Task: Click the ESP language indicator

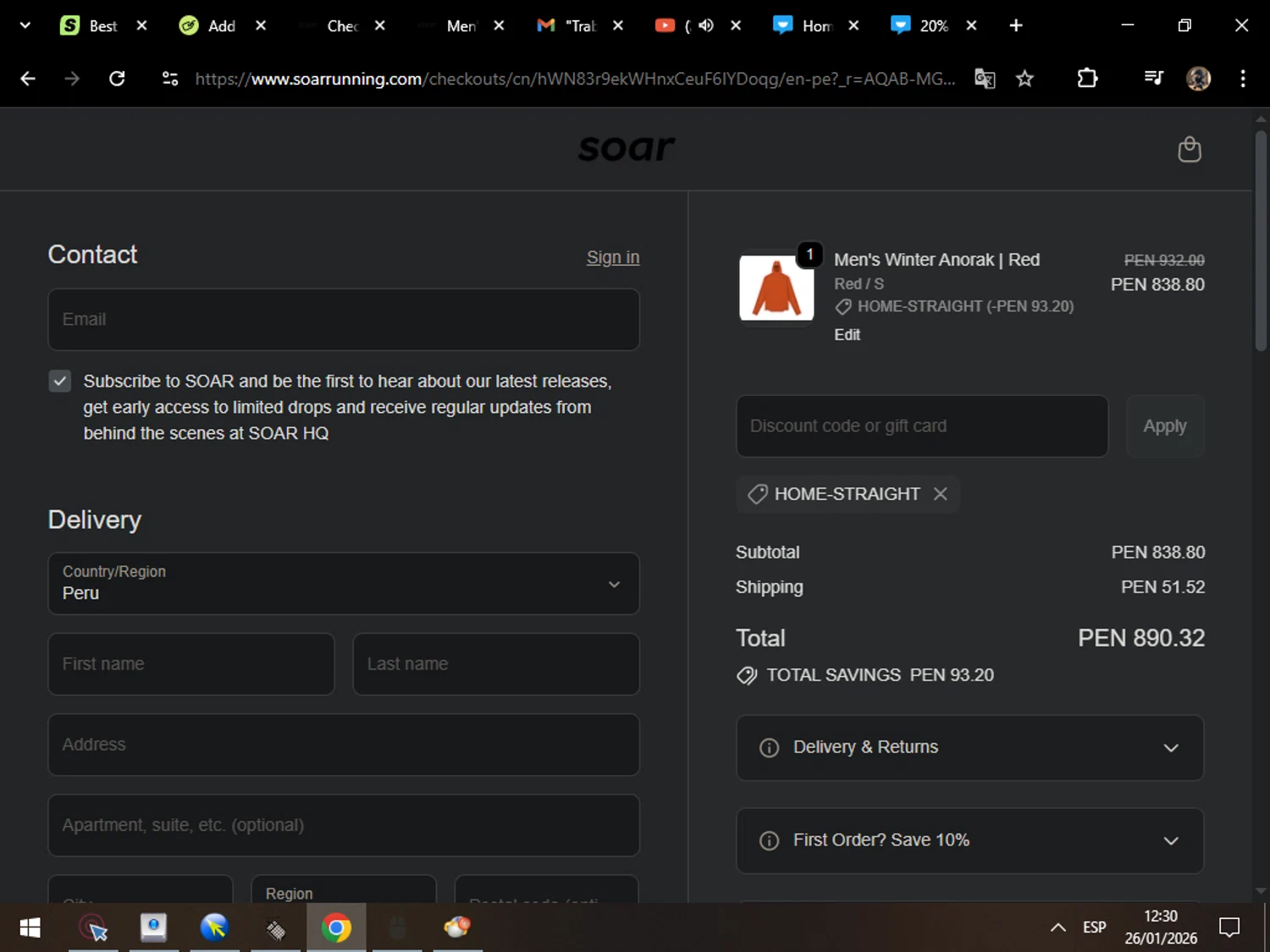Action: [1094, 927]
